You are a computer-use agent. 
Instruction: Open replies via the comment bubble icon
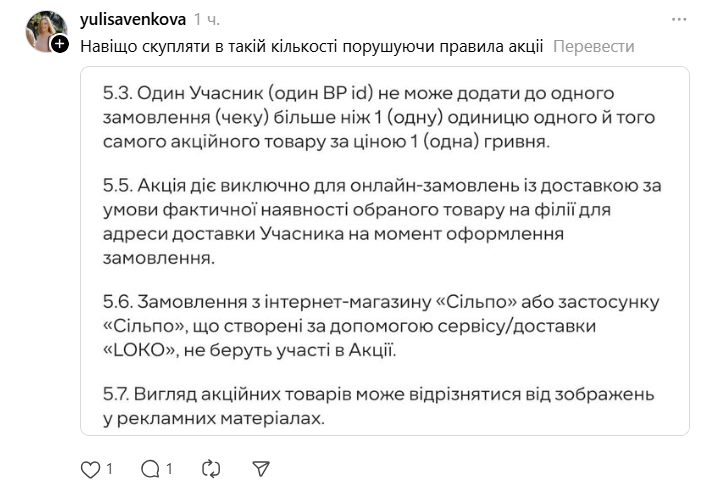click(150, 468)
